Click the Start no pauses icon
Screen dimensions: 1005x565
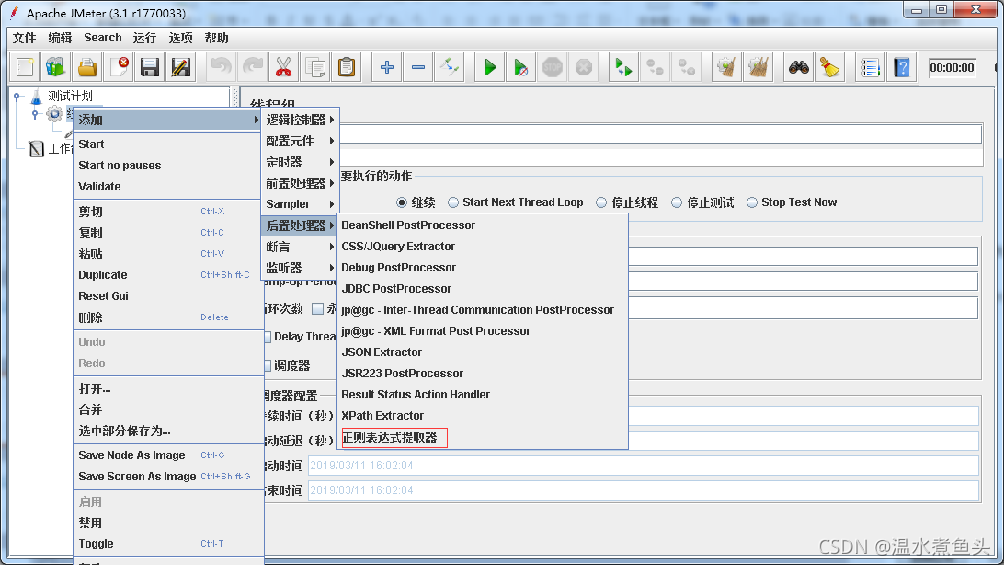pyautogui.click(x=521, y=67)
